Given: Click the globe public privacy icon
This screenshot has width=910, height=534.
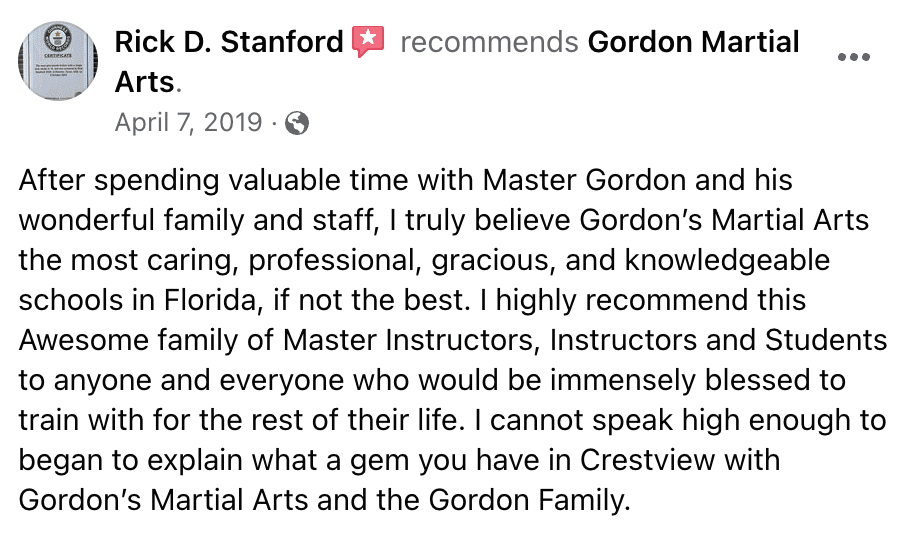Looking at the screenshot, I should 297,123.
